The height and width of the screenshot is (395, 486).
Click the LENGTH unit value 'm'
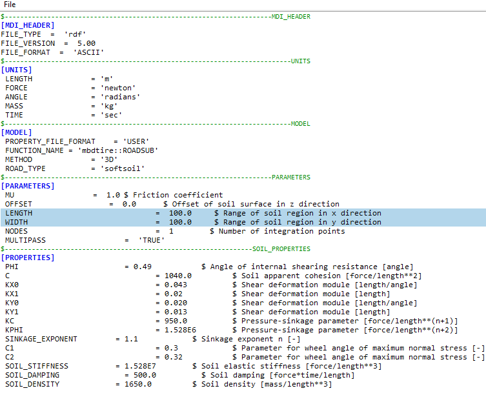point(107,79)
